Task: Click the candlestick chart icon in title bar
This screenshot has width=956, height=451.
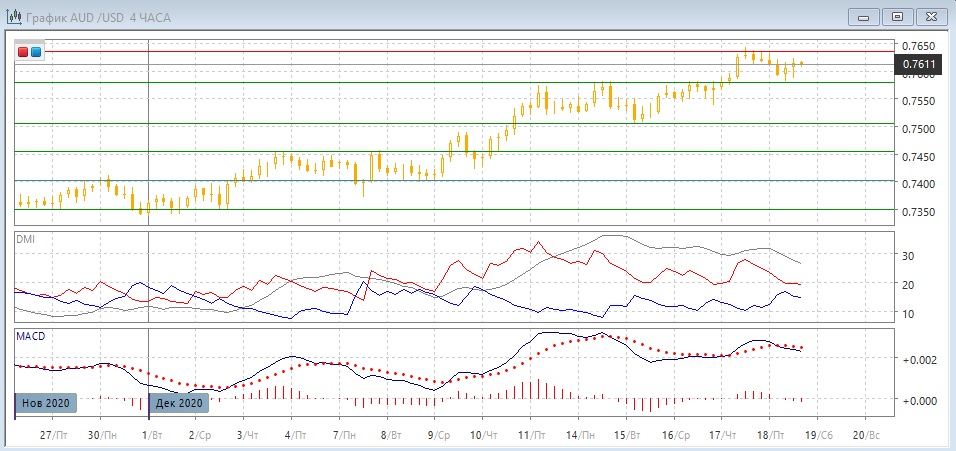Action: pyautogui.click(x=14, y=16)
